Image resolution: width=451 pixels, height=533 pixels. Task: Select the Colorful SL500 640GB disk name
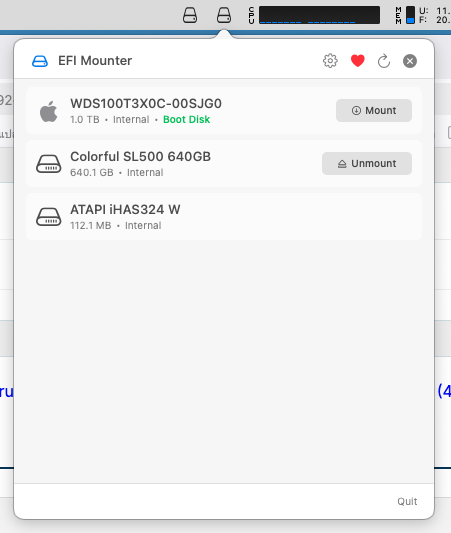click(x=140, y=157)
